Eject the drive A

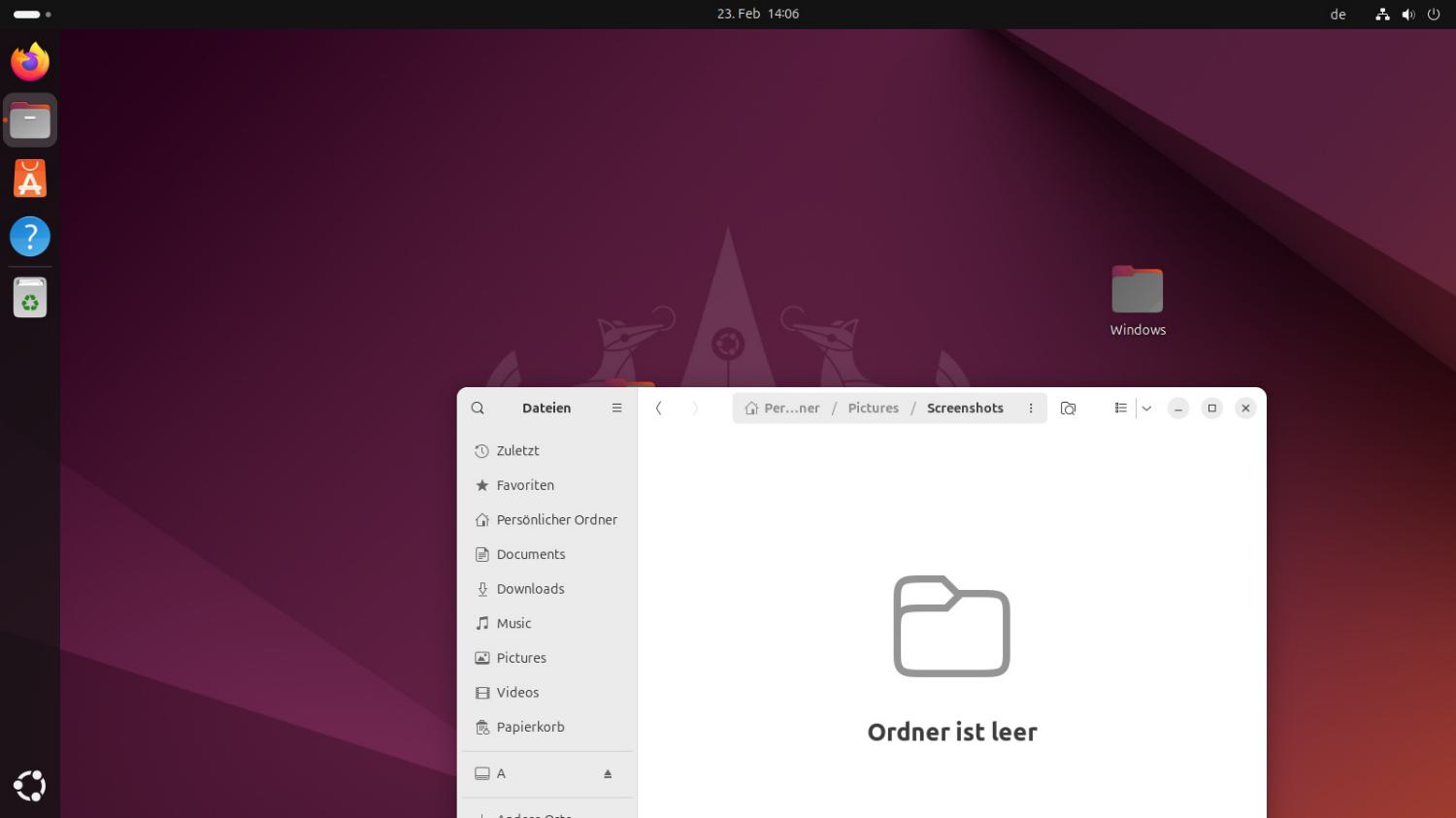(x=608, y=774)
